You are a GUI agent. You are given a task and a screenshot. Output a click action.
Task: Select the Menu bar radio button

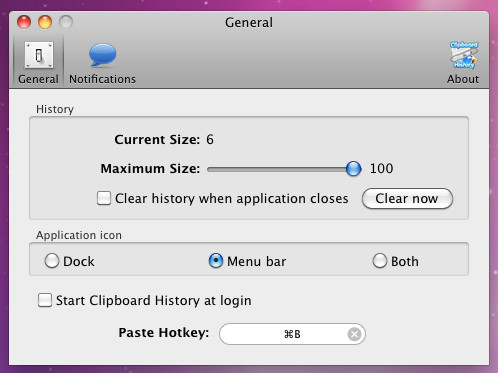216,261
